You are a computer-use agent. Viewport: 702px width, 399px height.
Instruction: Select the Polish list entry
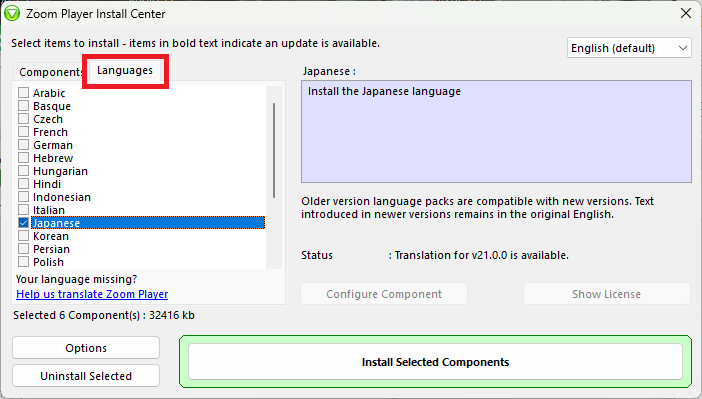[48, 262]
